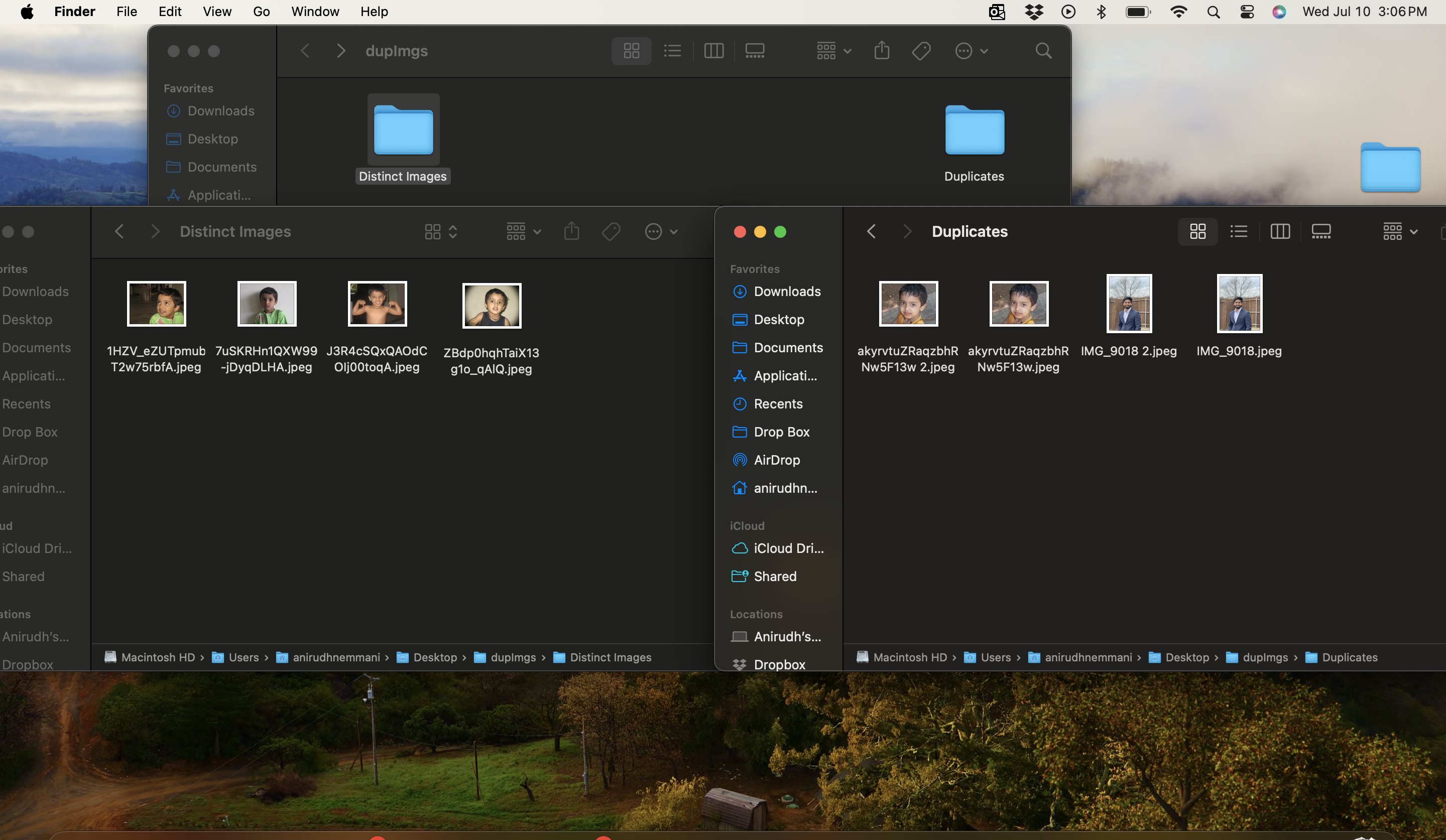
Task: Open Drop Box in Duplicates sidebar
Action: click(x=771, y=432)
